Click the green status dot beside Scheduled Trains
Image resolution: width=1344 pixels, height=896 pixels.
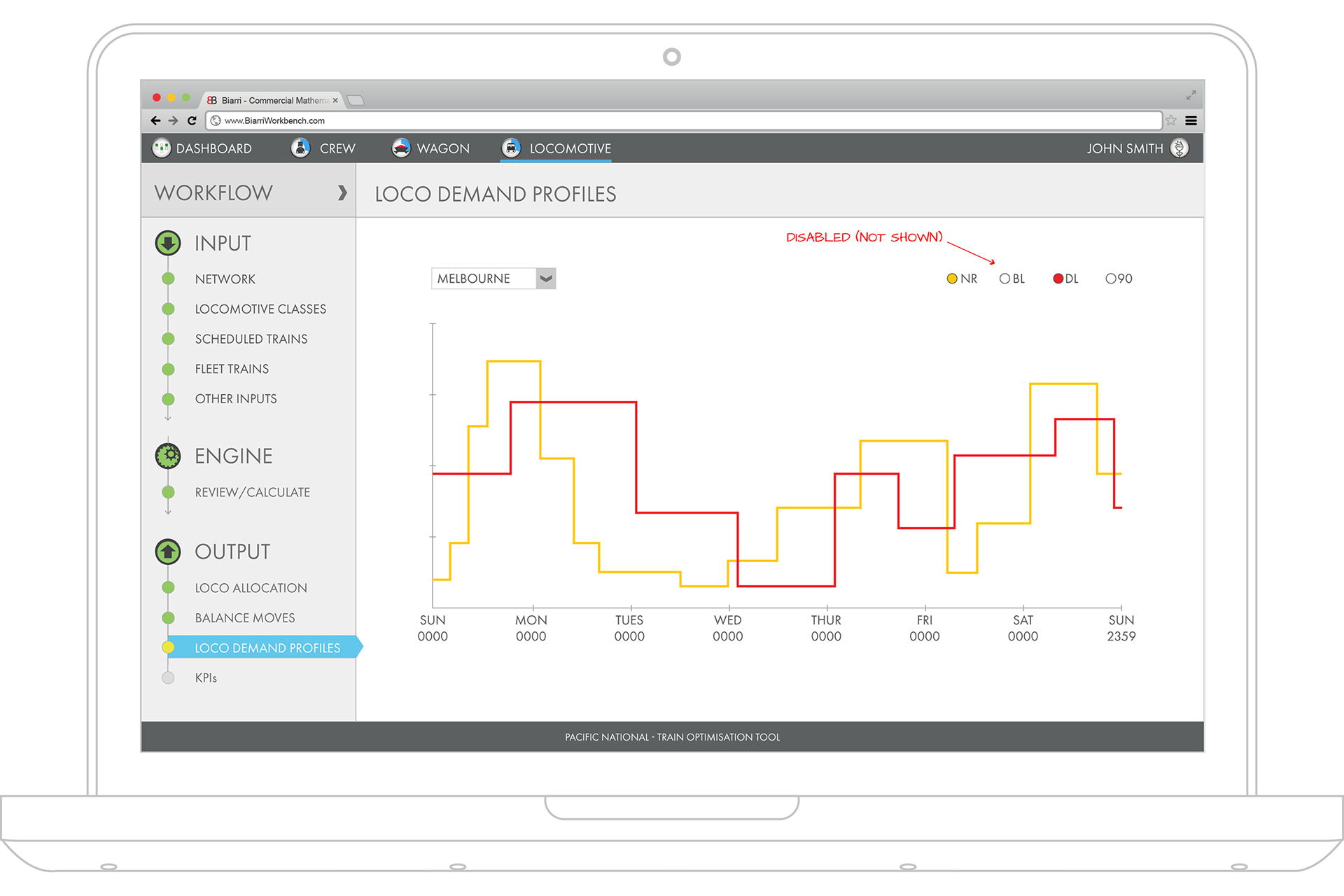coord(168,339)
